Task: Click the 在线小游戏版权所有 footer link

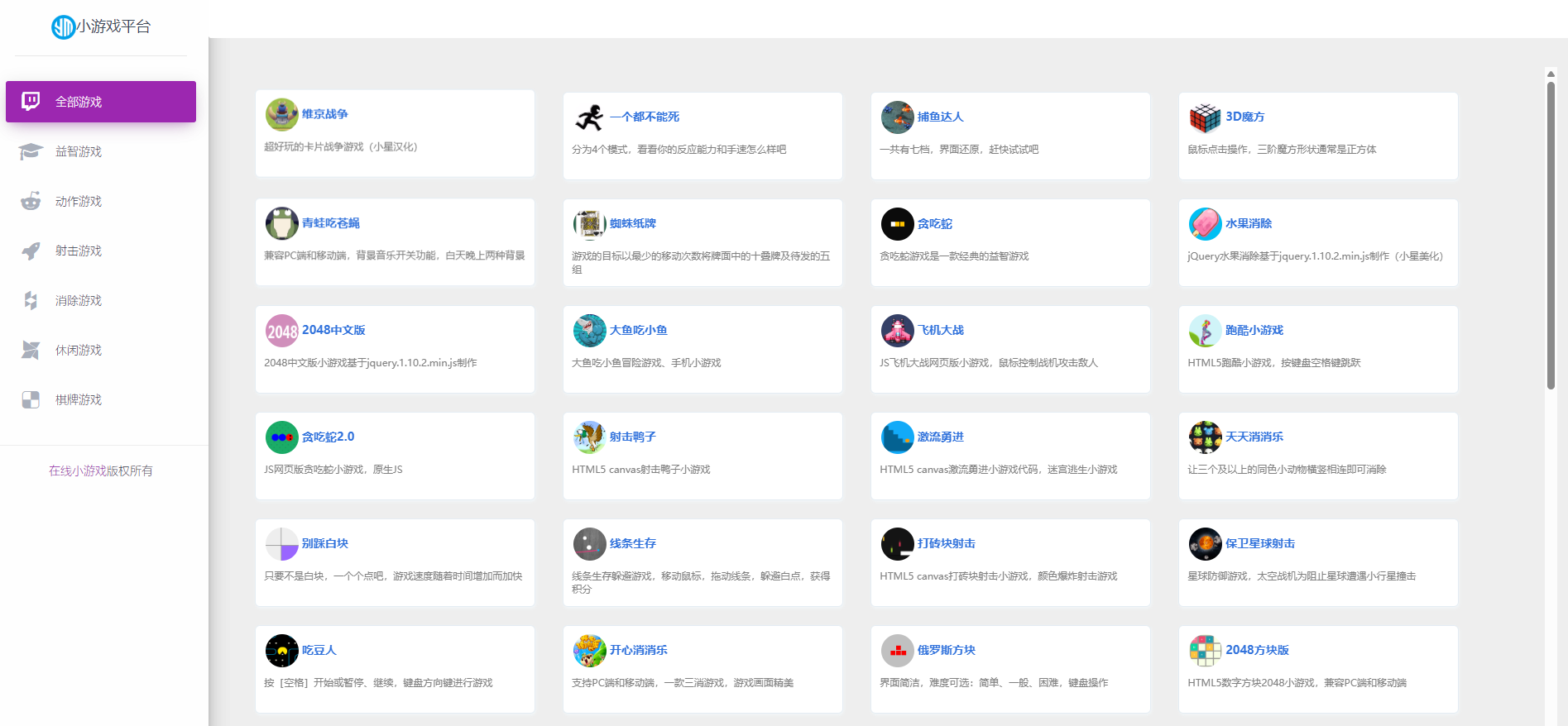Action: pos(101,470)
